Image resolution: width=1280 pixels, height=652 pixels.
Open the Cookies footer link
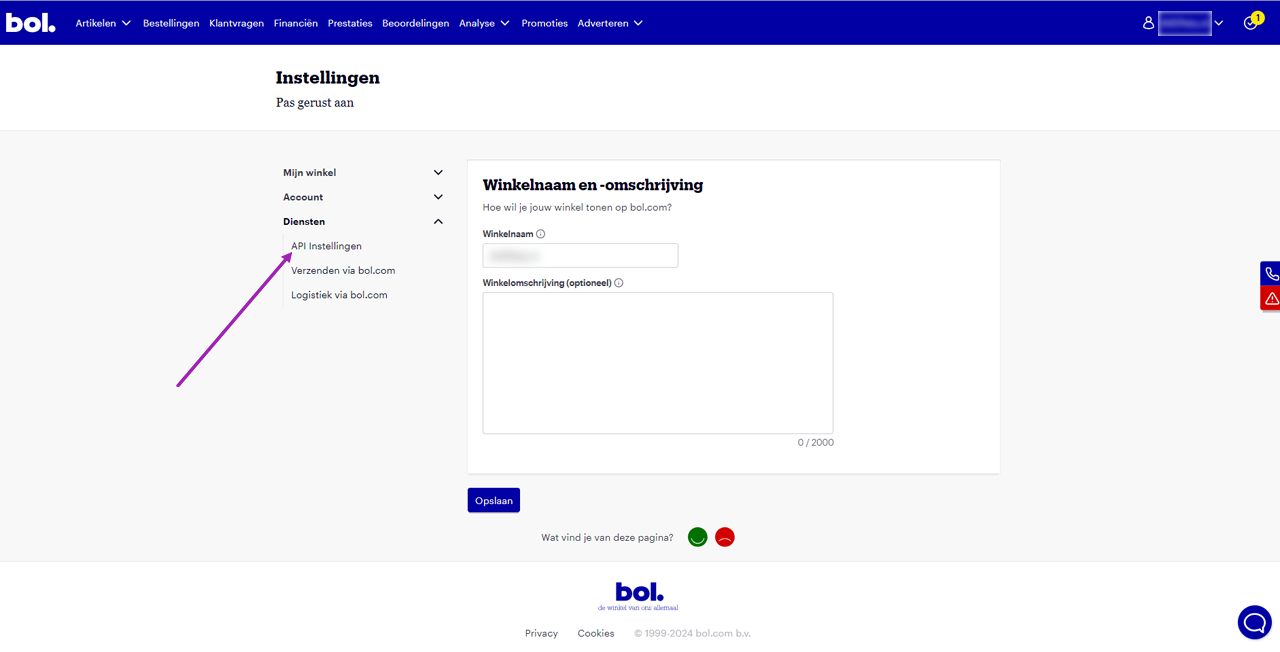pos(596,633)
